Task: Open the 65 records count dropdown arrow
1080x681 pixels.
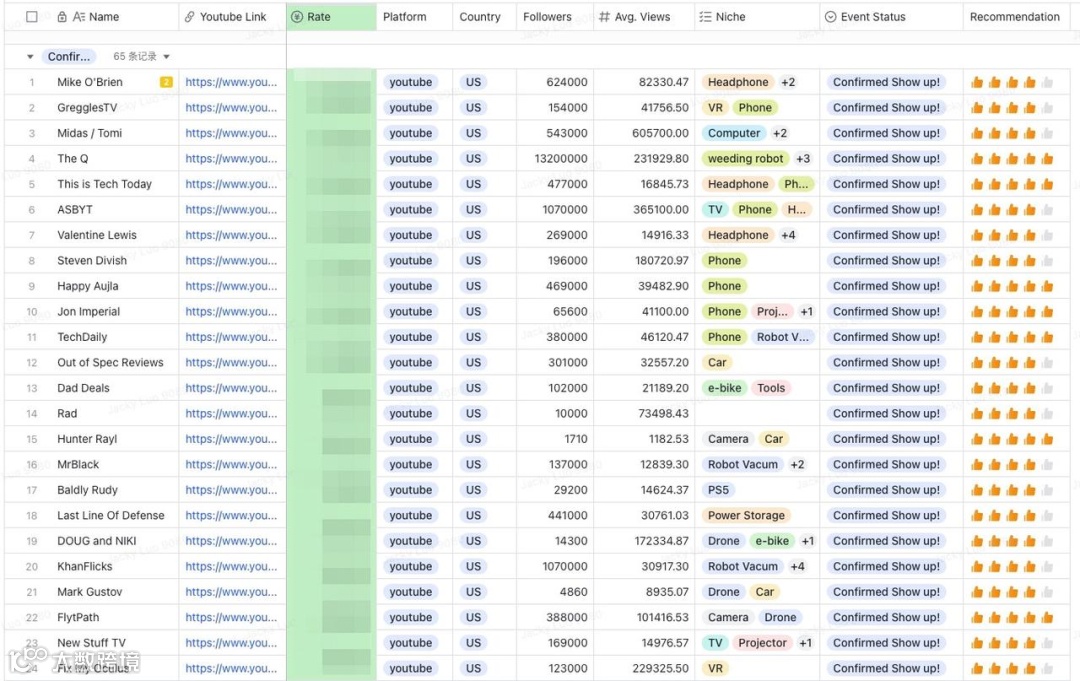Action: pyautogui.click(x=167, y=56)
